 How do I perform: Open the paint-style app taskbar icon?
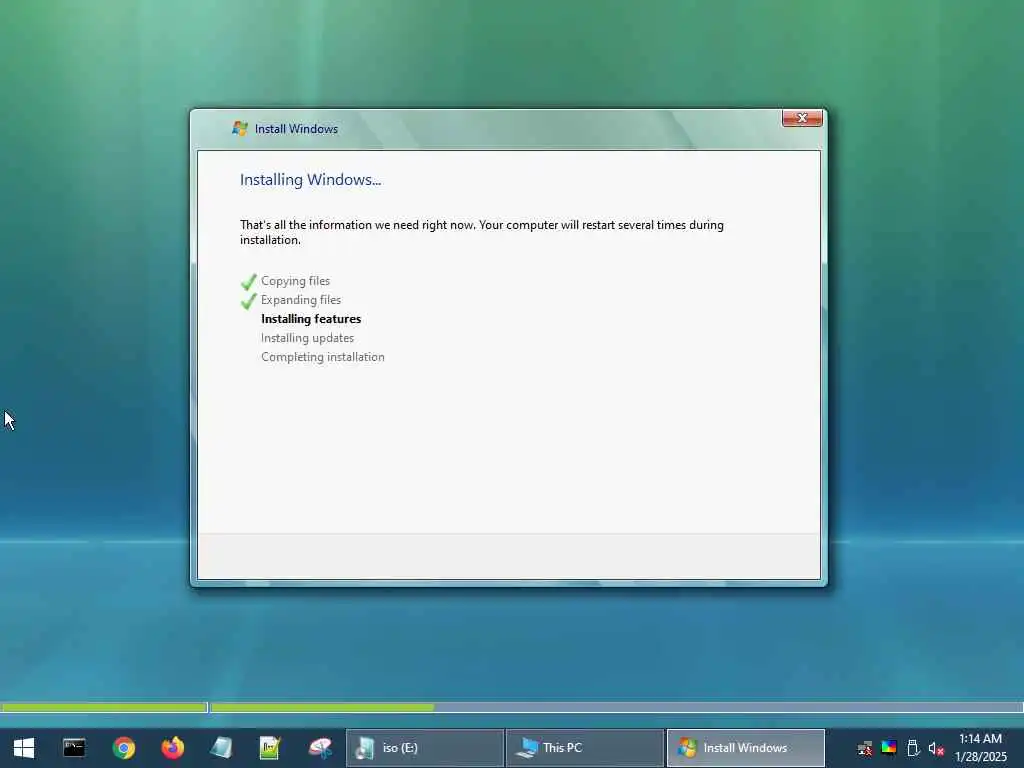point(320,748)
